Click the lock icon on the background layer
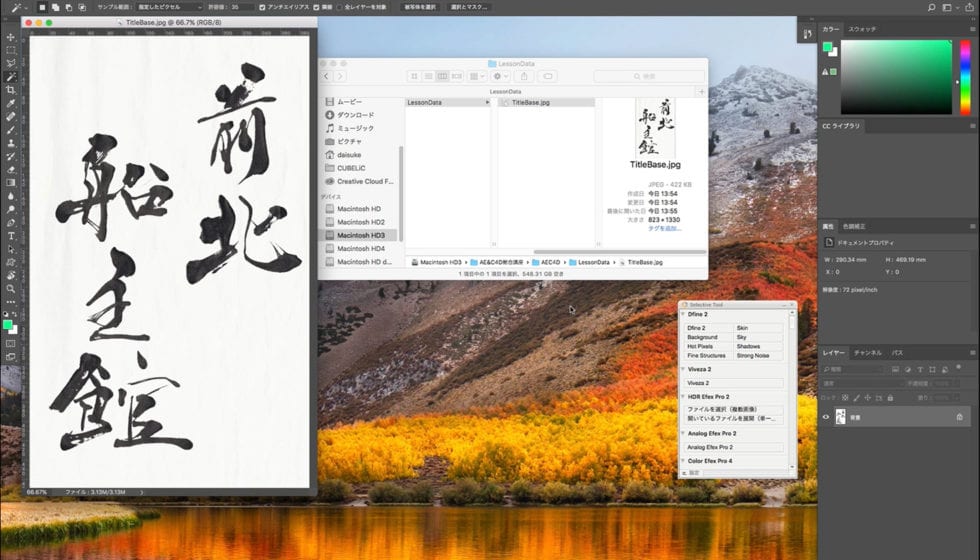980x560 pixels. pyautogui.click(x=959, y=417)
